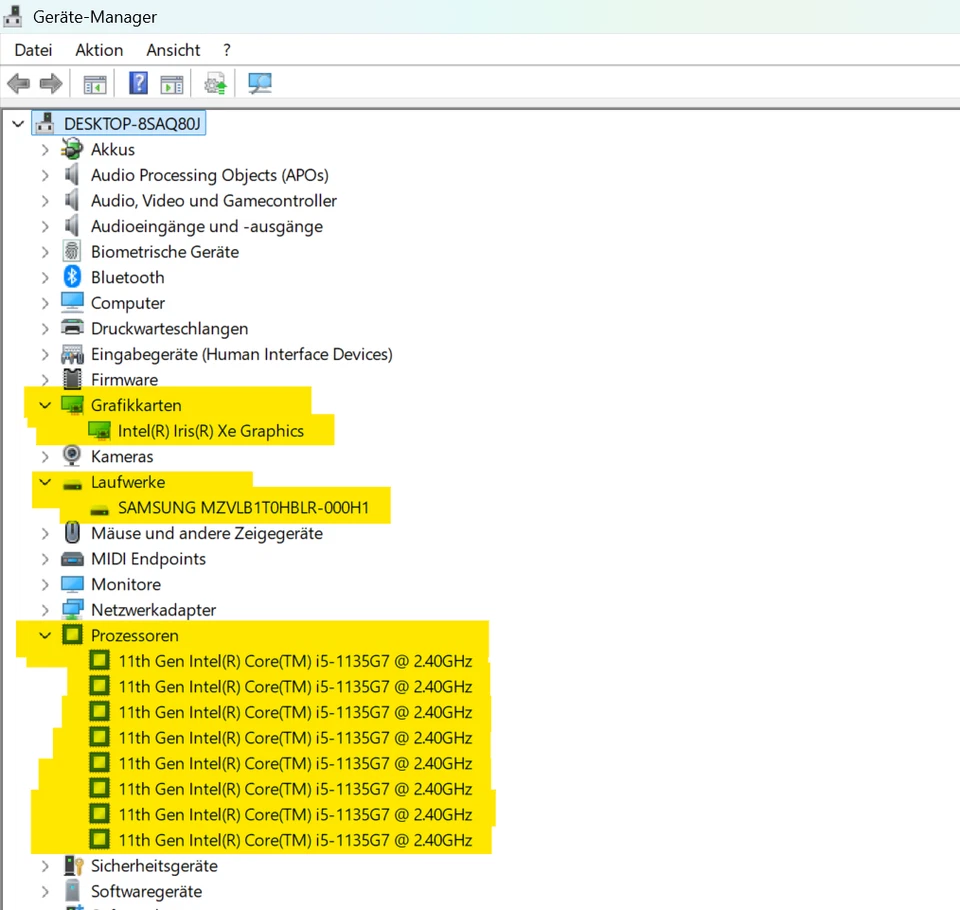Click the Biometrische Geräte fingerprint icon
Viewport: 960px width, 910px height.
click(72, 251)
